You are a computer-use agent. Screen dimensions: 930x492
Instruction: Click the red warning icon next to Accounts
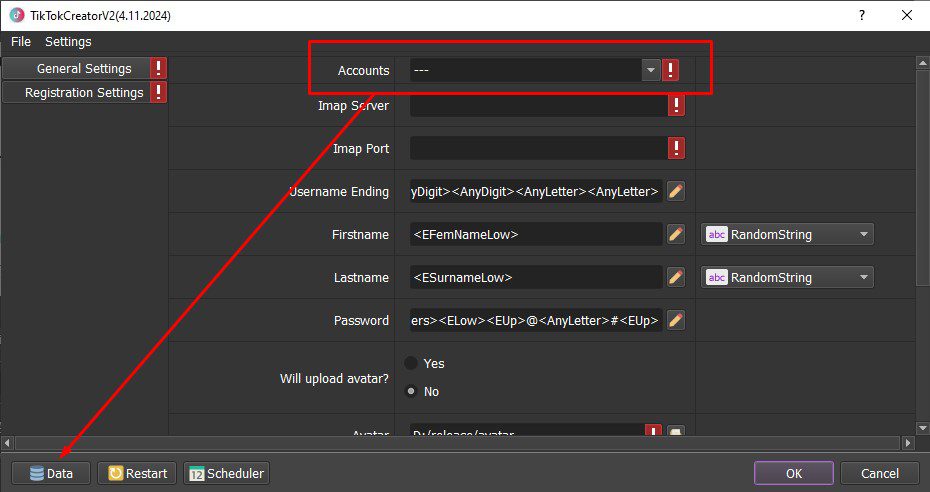(x=670, y=70)
